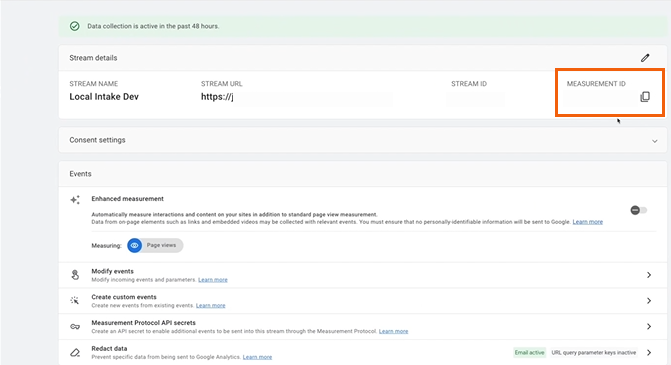
Task: Click the Enhanced measurement sparkle icon
Action: [x=75, y=200]
